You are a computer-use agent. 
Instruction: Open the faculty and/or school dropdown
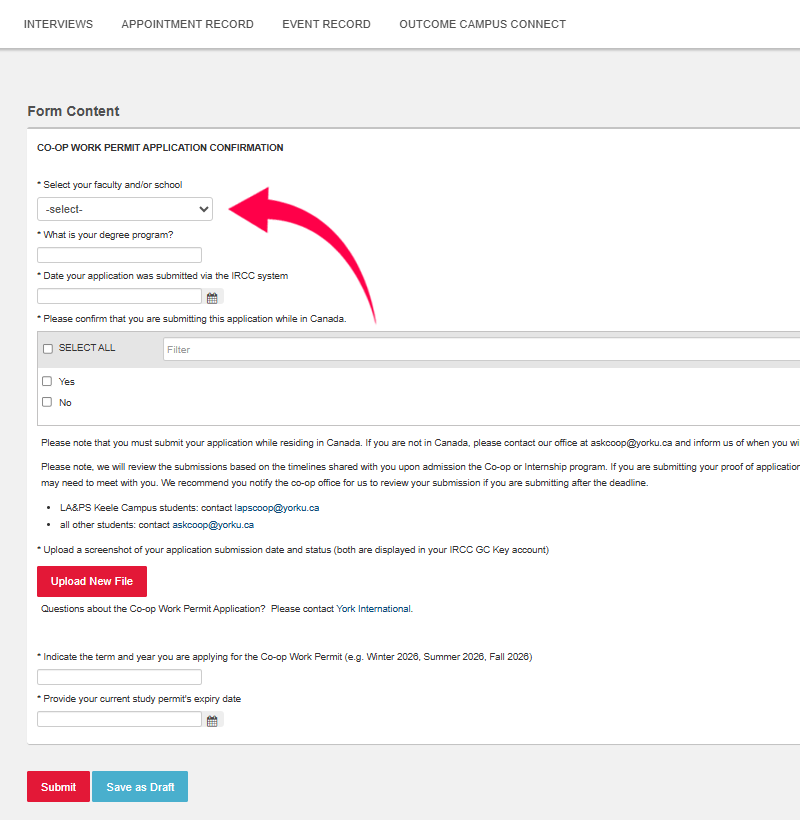tap(125, 209)
